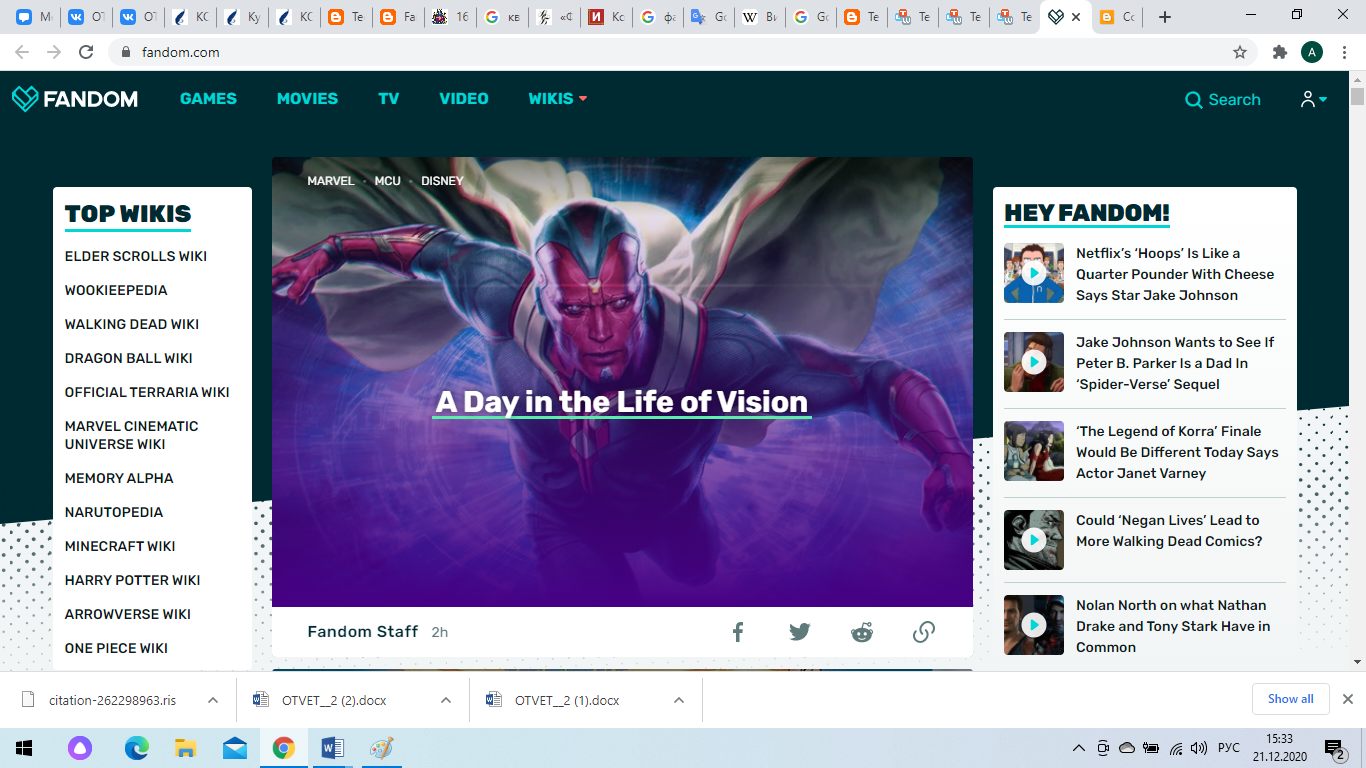View site information lock icon

[126, 52]
